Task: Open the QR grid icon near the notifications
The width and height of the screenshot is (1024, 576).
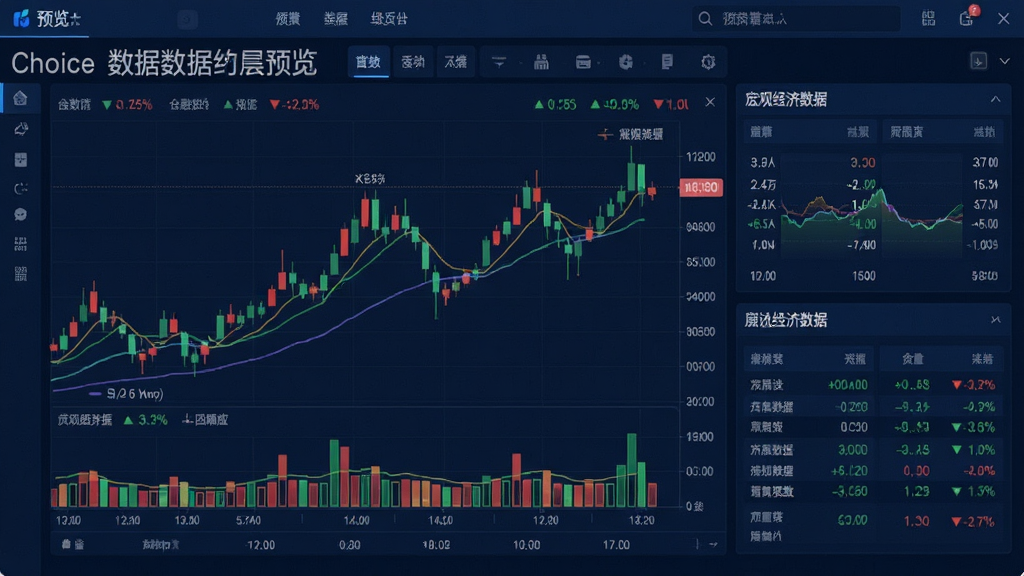Action: pyautogui.click(x=928, y=18)
